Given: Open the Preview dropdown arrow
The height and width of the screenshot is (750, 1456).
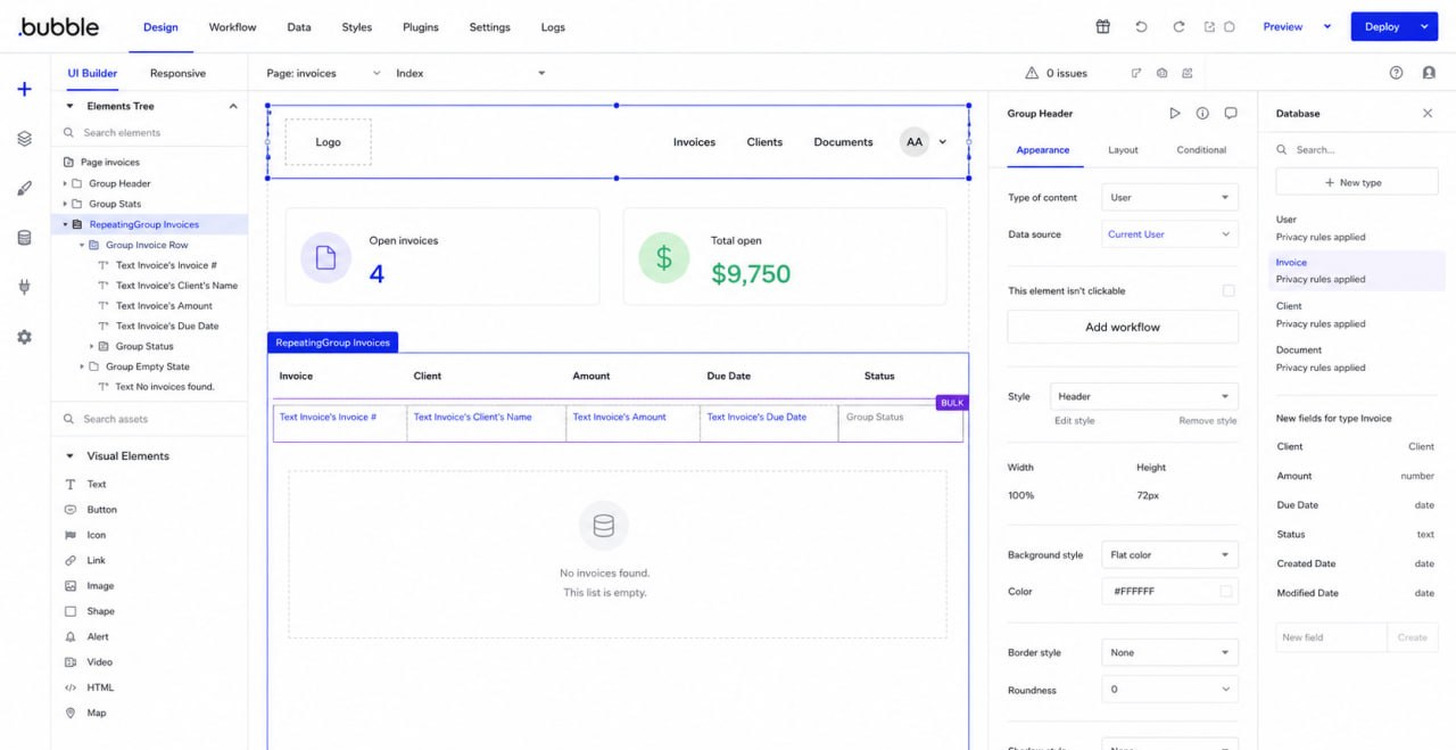Looking at the screenshot, I should click(1328, 27).
